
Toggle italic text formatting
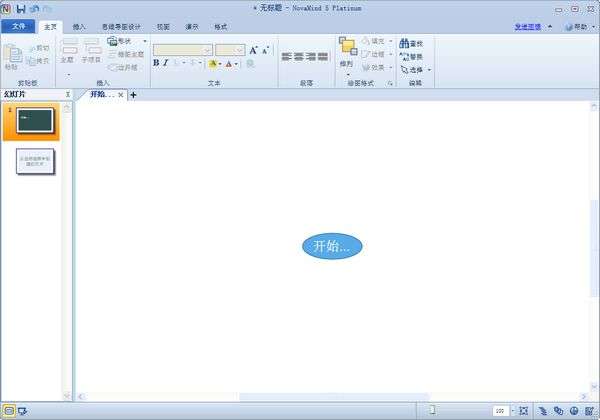click(165, 63)
